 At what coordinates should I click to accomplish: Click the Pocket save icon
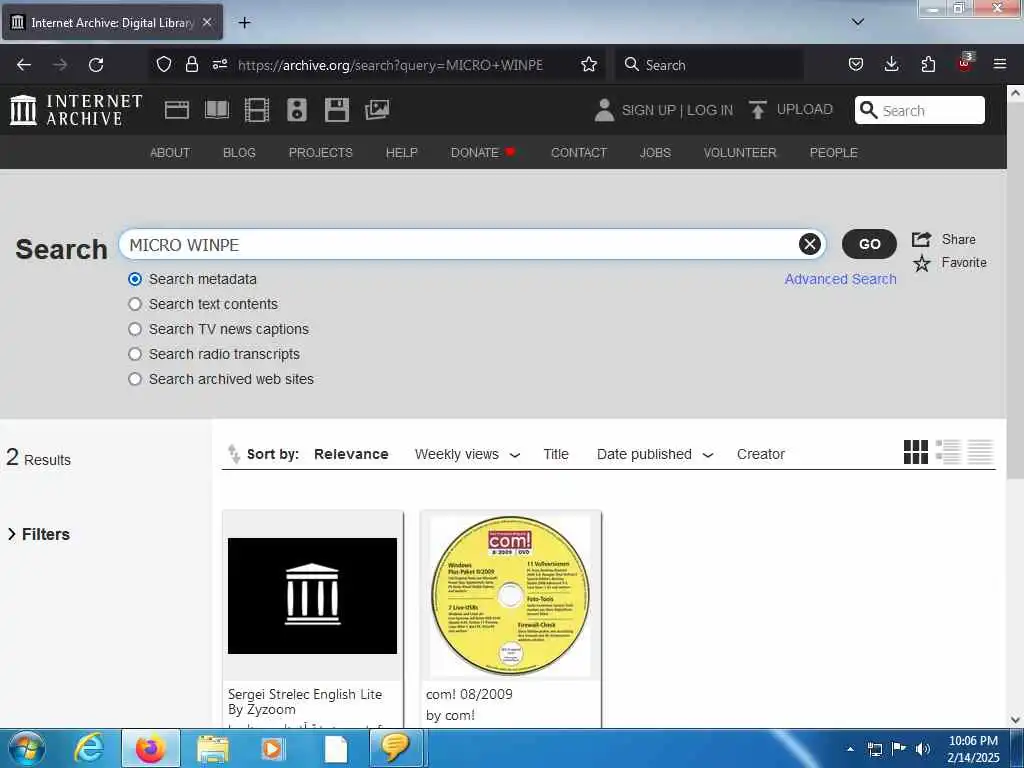856,64
